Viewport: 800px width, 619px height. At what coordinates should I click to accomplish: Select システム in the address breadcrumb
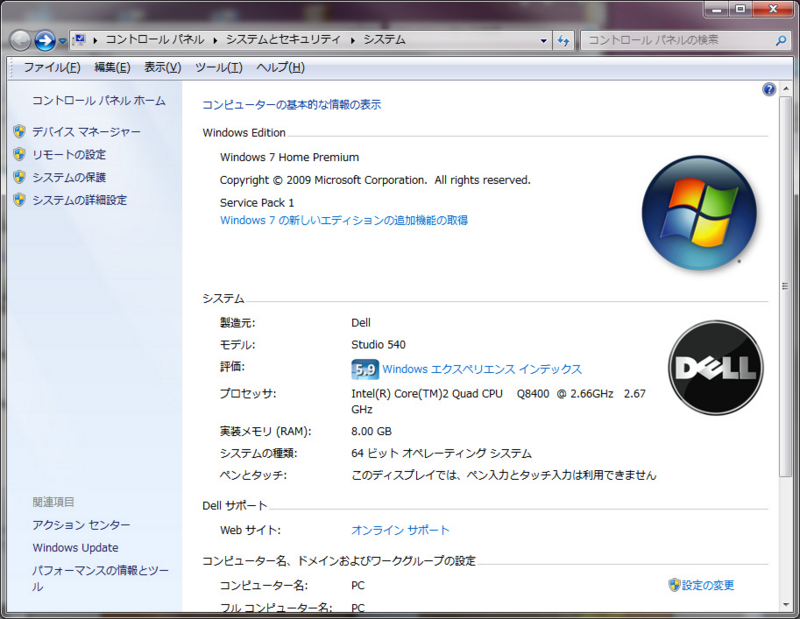pyautogui.click(x=384, y=40)
